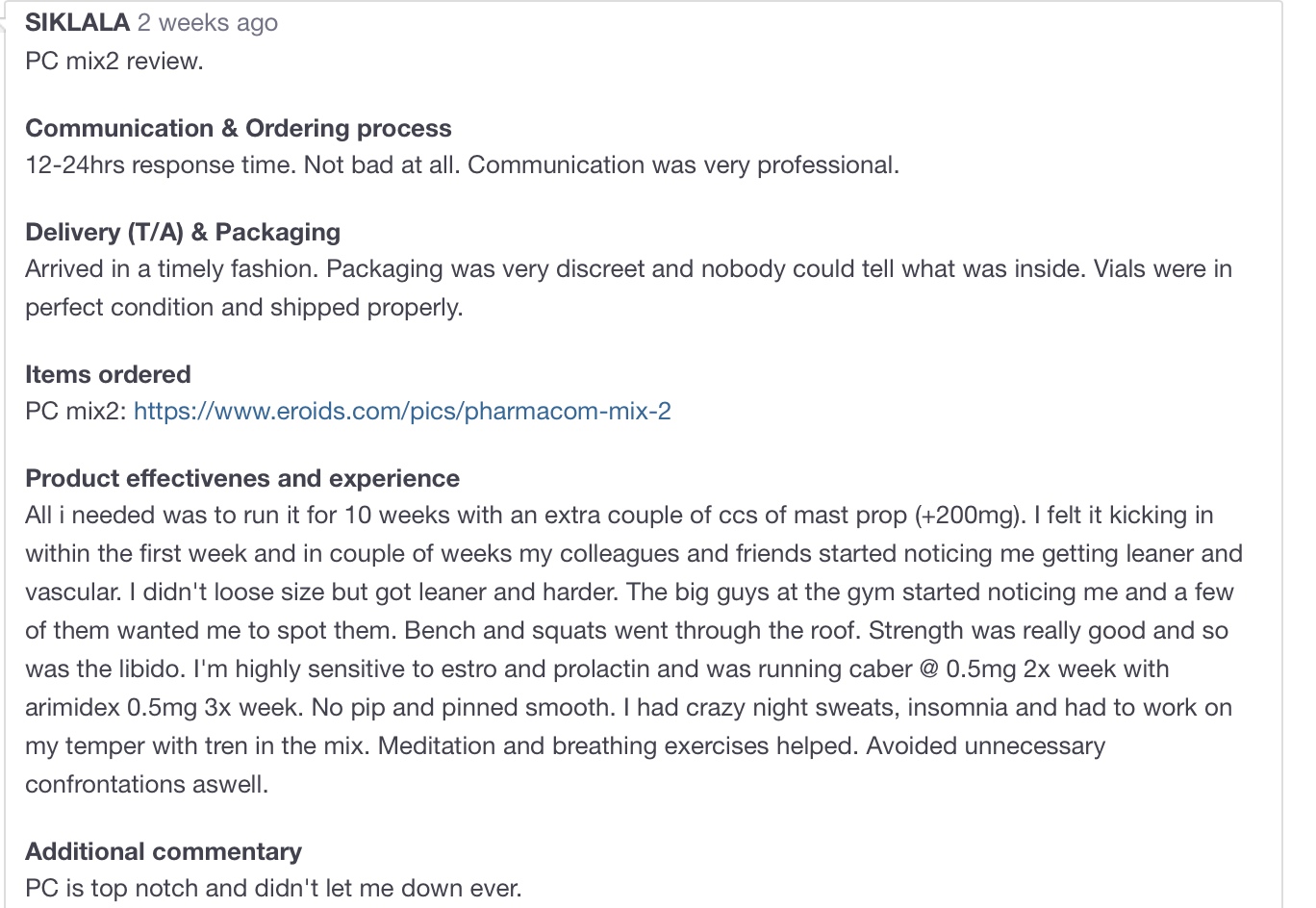
Task: Click the "Meditation and breathing exercises helped" sentence
Action: click(x=616, y=745)
